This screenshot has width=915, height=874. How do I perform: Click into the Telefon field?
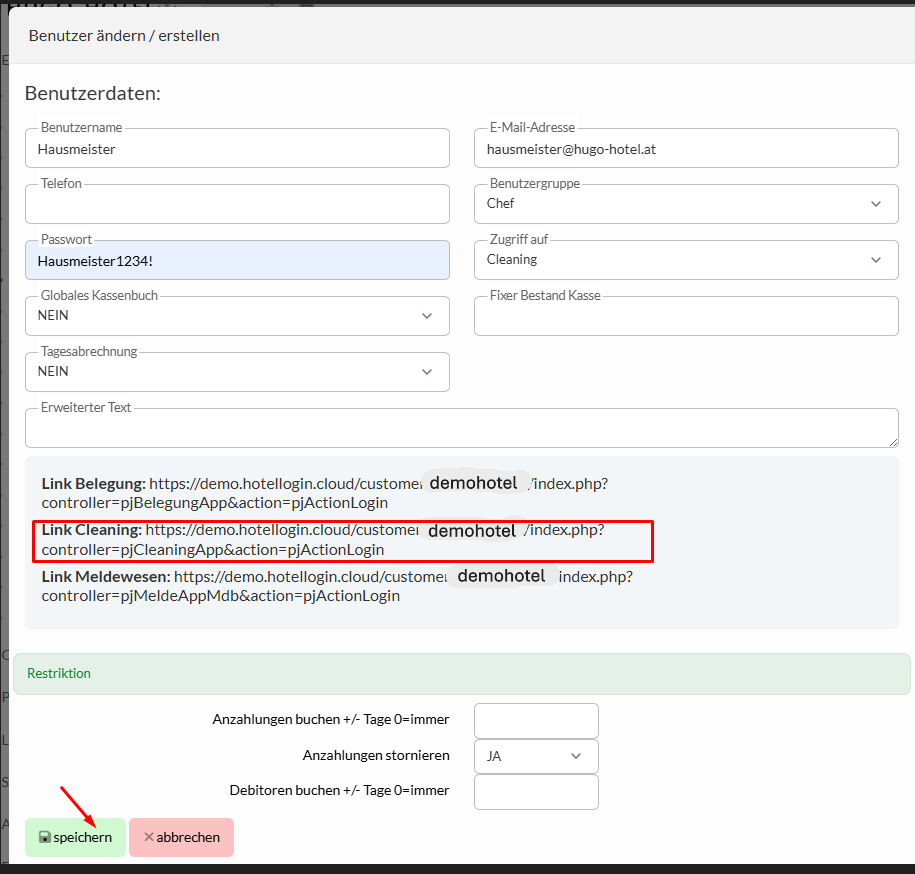[237, 205]
